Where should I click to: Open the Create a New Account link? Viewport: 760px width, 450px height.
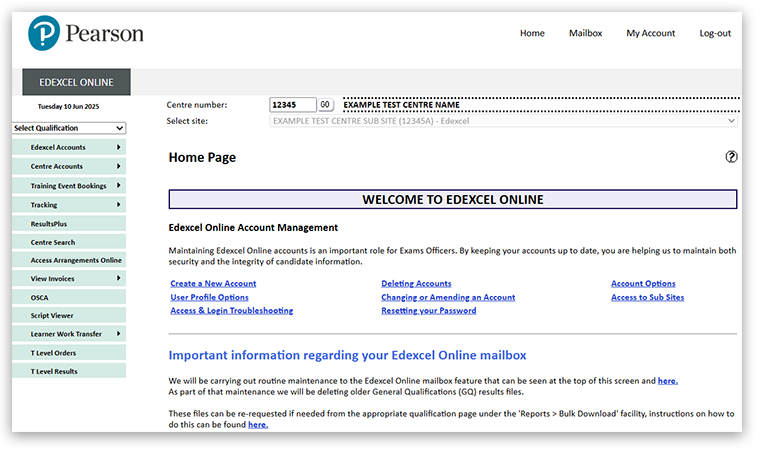point(213,284)
